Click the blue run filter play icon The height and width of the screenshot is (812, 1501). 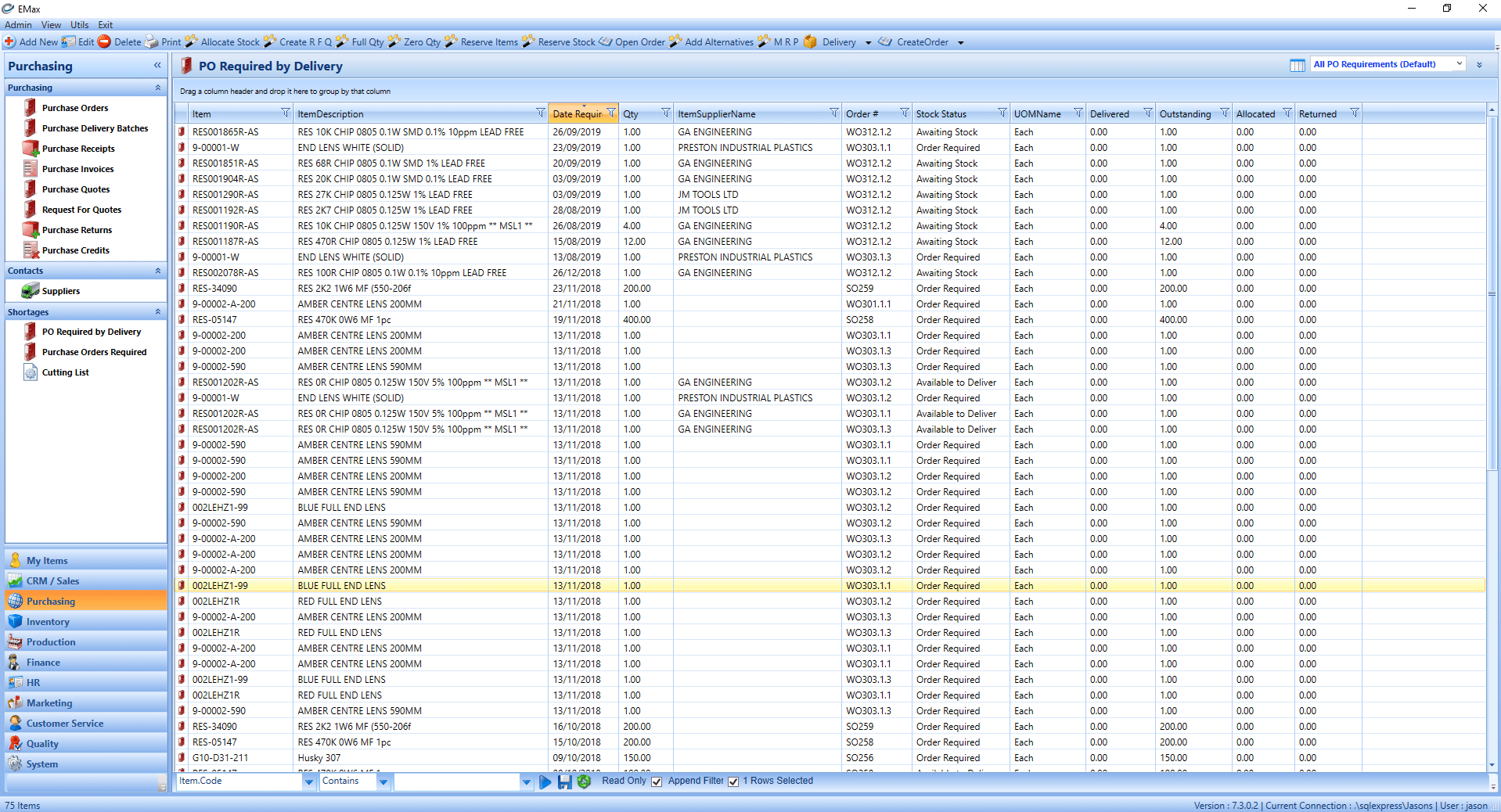point(545,781)
